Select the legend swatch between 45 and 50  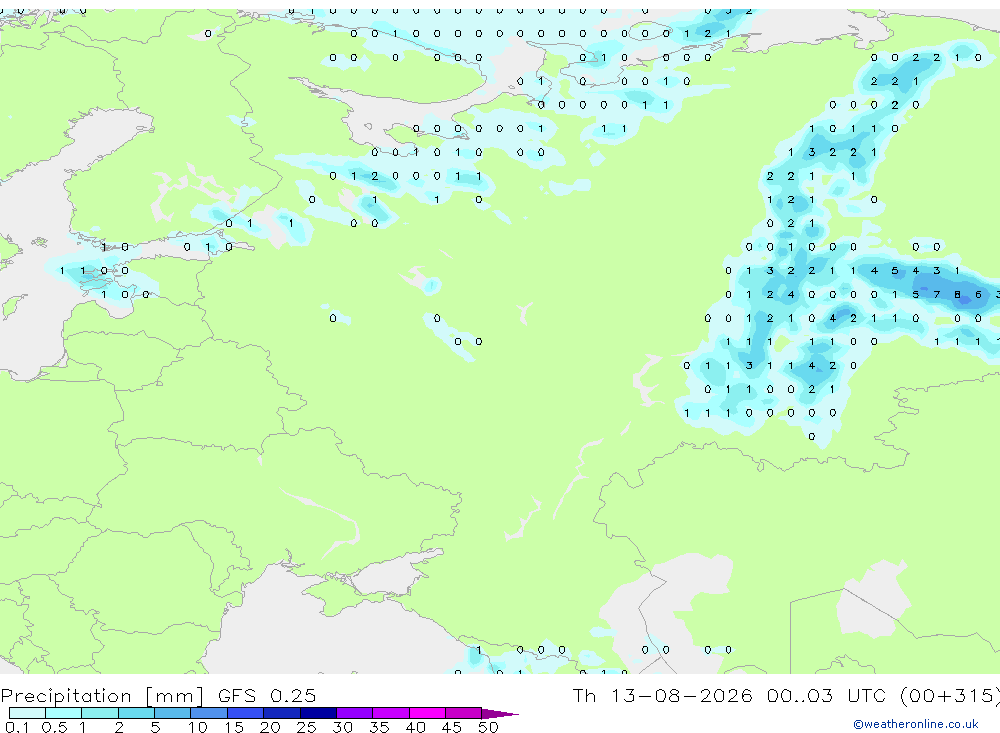464,713
